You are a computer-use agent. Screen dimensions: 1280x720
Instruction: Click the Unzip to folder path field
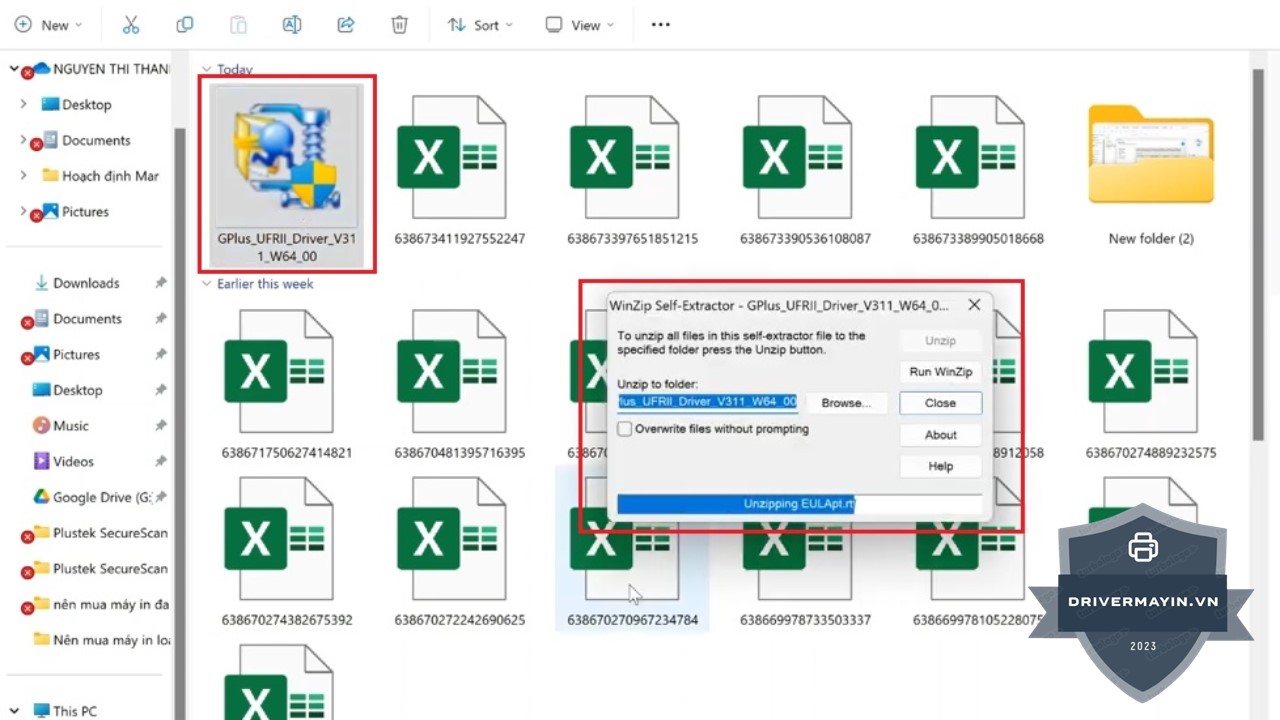707,402
